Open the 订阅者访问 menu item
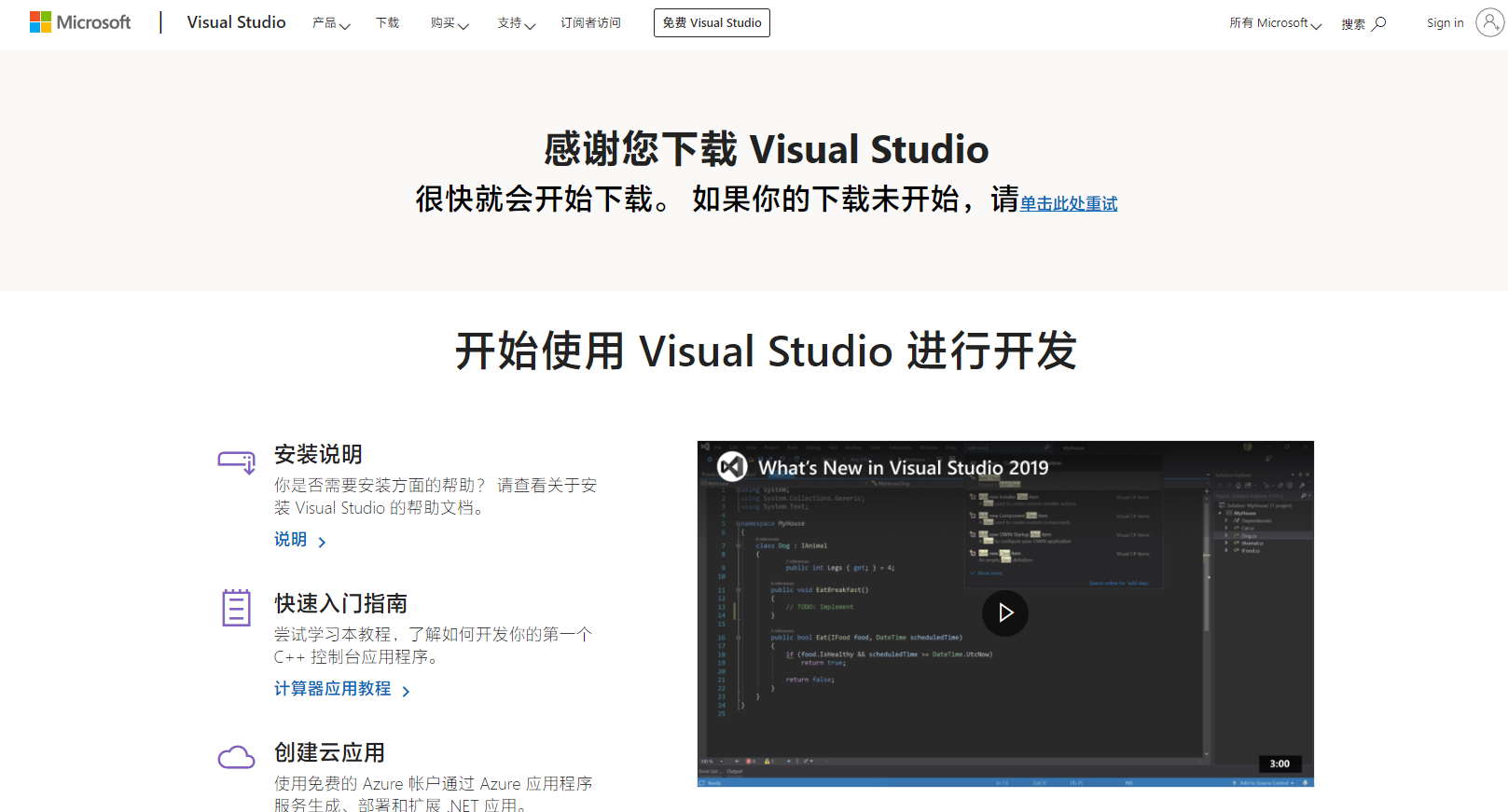The image size is (1508, 812). pyautogui.click(x=590, y=23)
